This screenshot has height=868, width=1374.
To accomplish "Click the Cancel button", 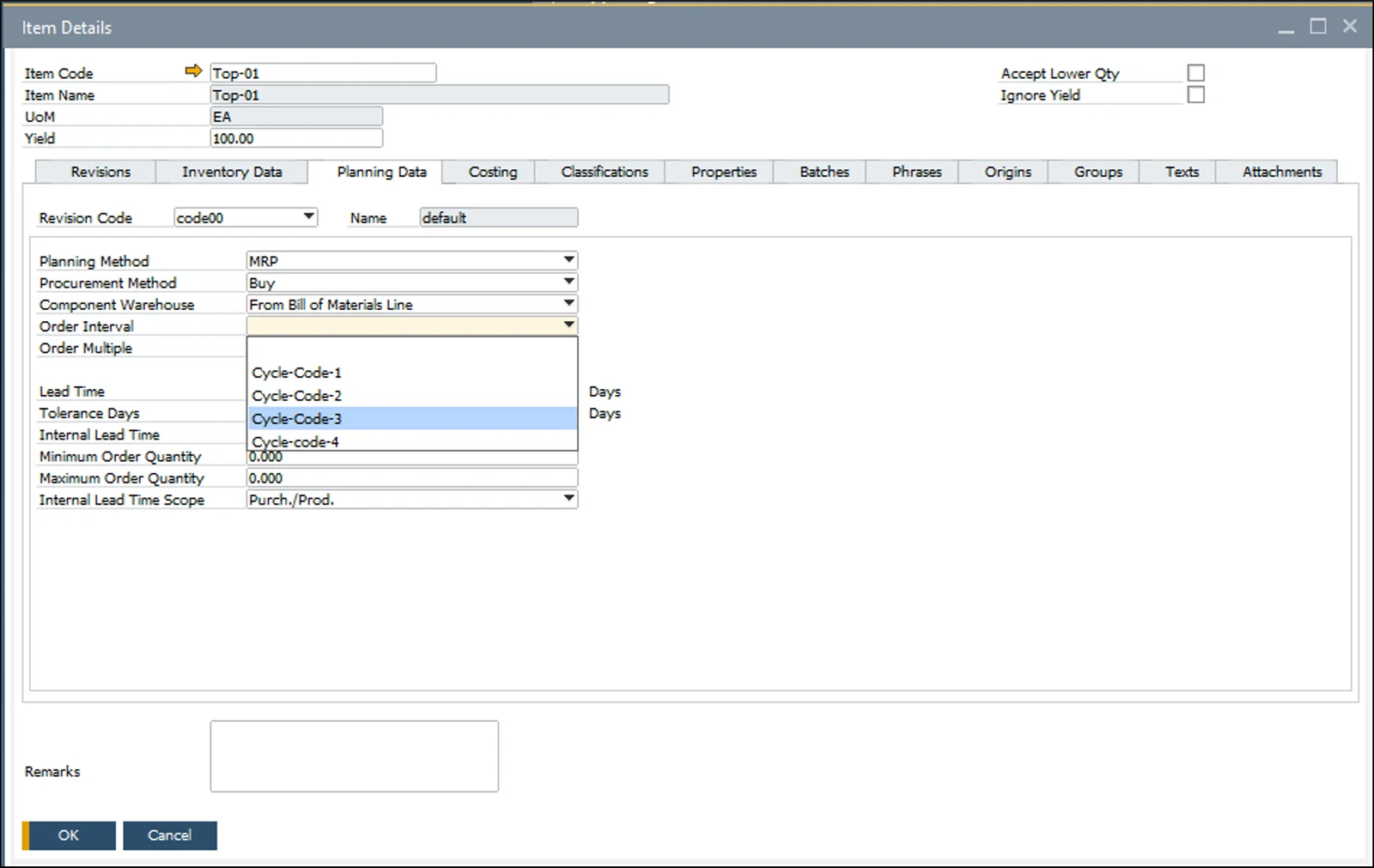I will pos(170,835).
